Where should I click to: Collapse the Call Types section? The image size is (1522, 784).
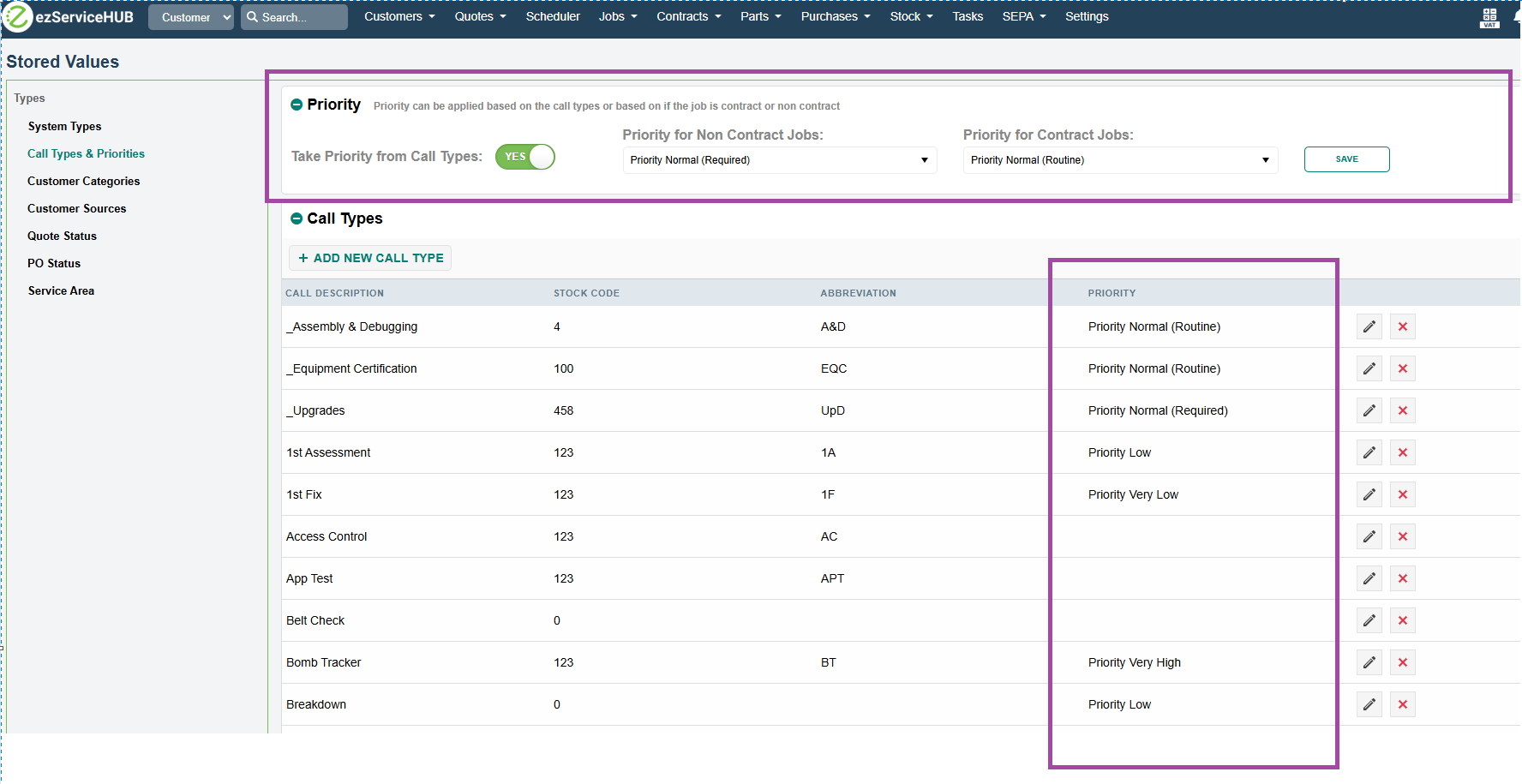click(297, 218)
